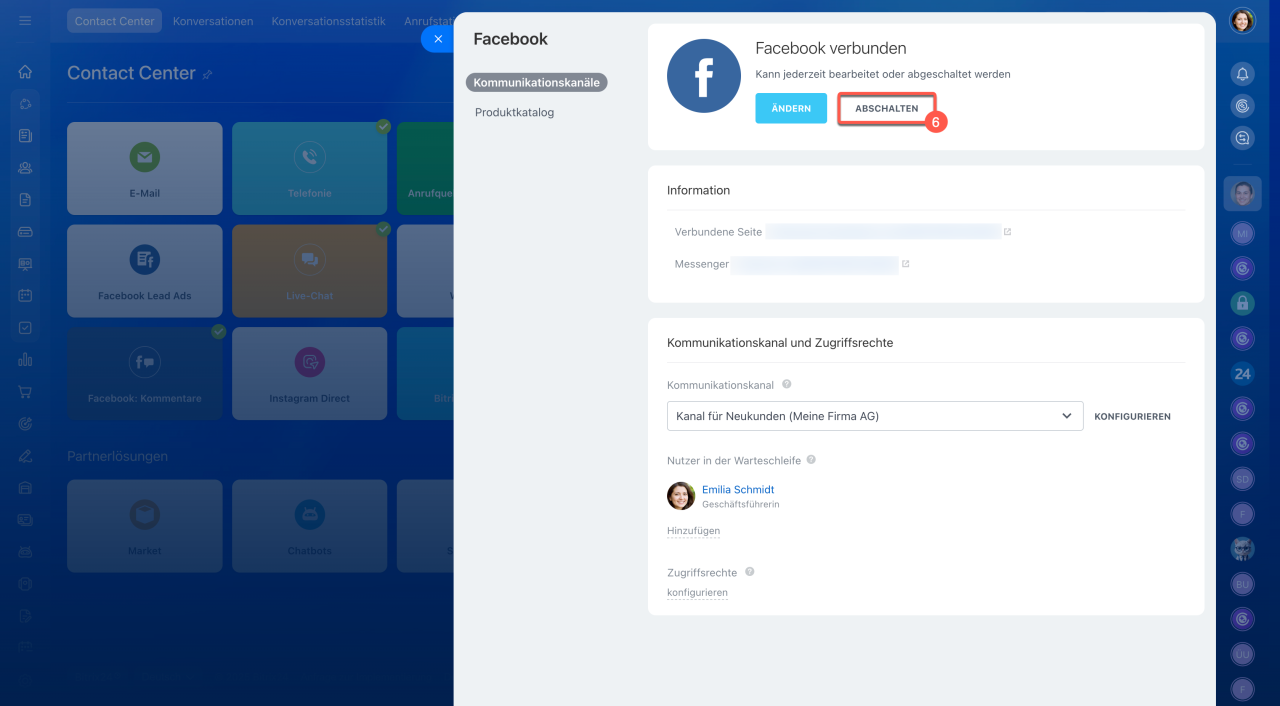
Task: Open the Chatbots partner solution card
Action: (310, 526)
